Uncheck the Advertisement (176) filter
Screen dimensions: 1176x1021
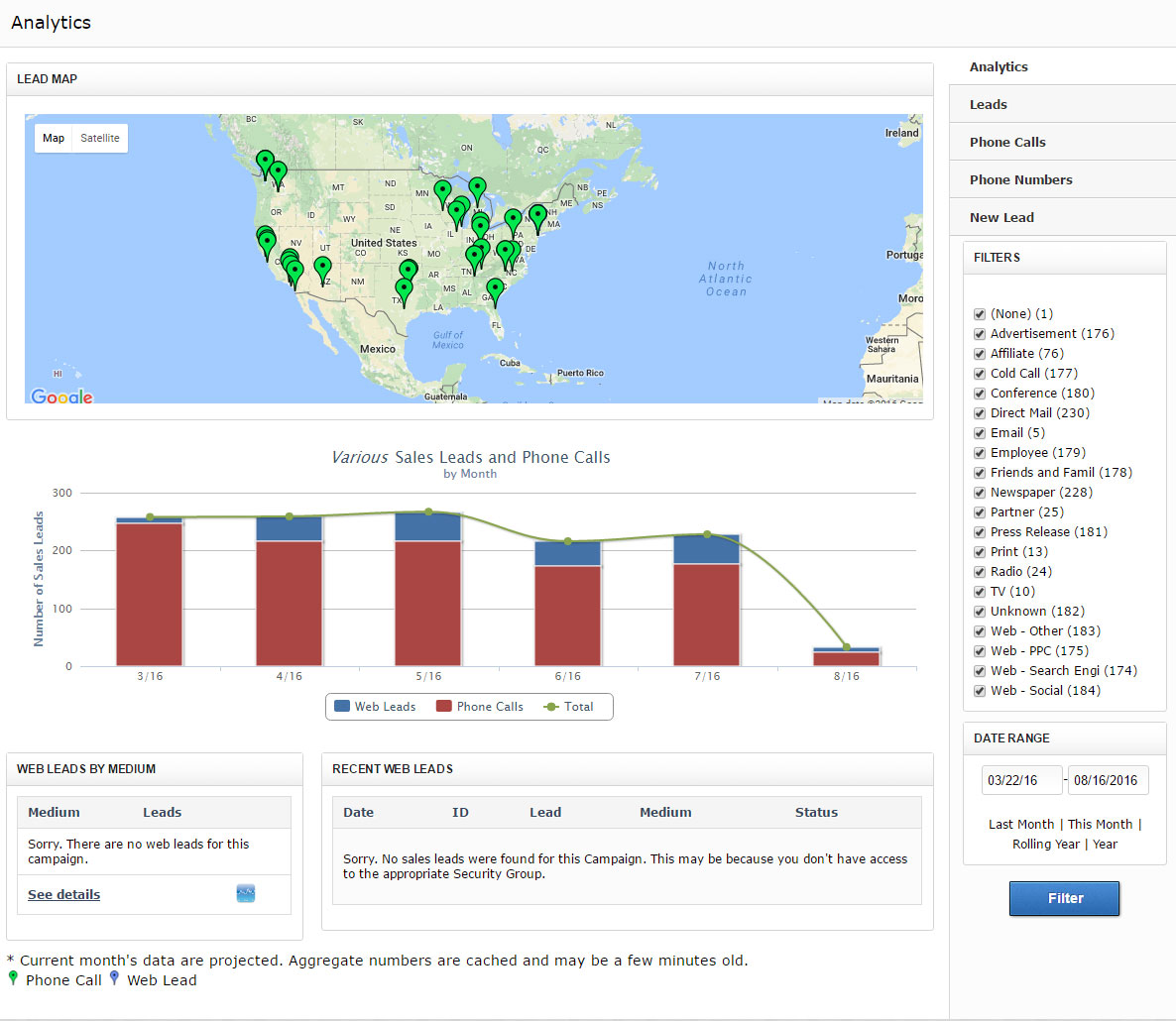click(x=980, y=334)
